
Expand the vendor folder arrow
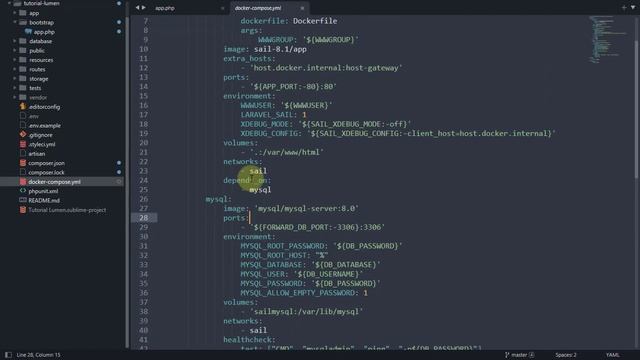click(x=15, y=98)
